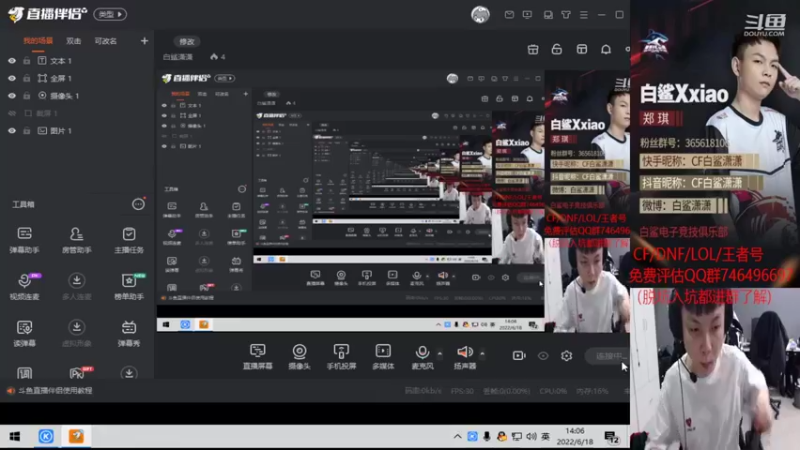The image size is (800, 450).
Task: Switch to 双击 scene tab
Action: (73, 41)
